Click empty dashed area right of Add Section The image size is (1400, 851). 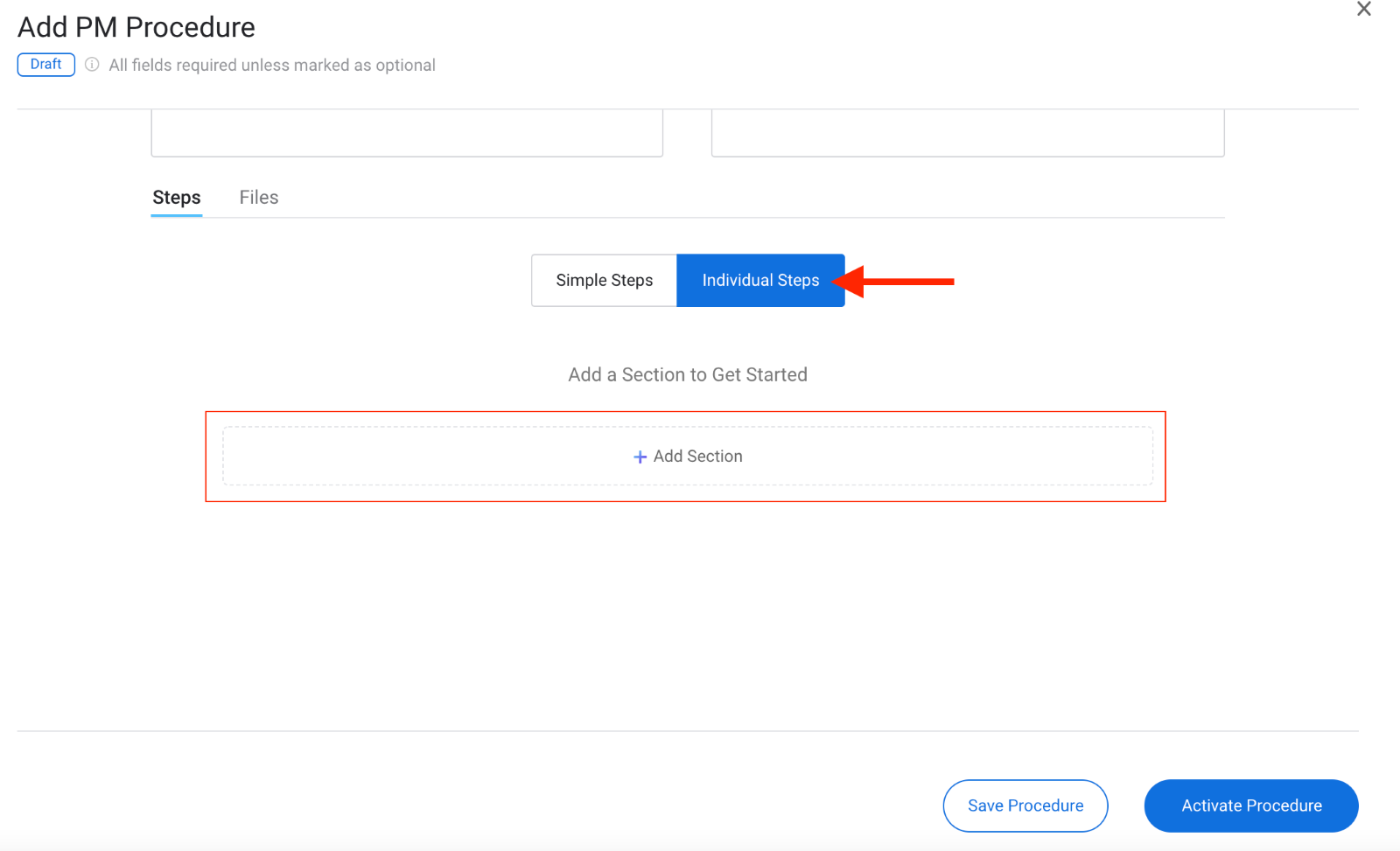coord(962,457)
